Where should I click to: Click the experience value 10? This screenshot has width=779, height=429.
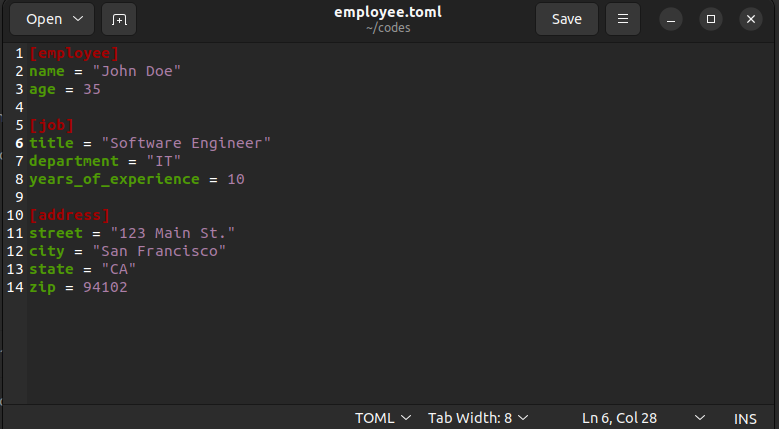(x=236, y=179)
